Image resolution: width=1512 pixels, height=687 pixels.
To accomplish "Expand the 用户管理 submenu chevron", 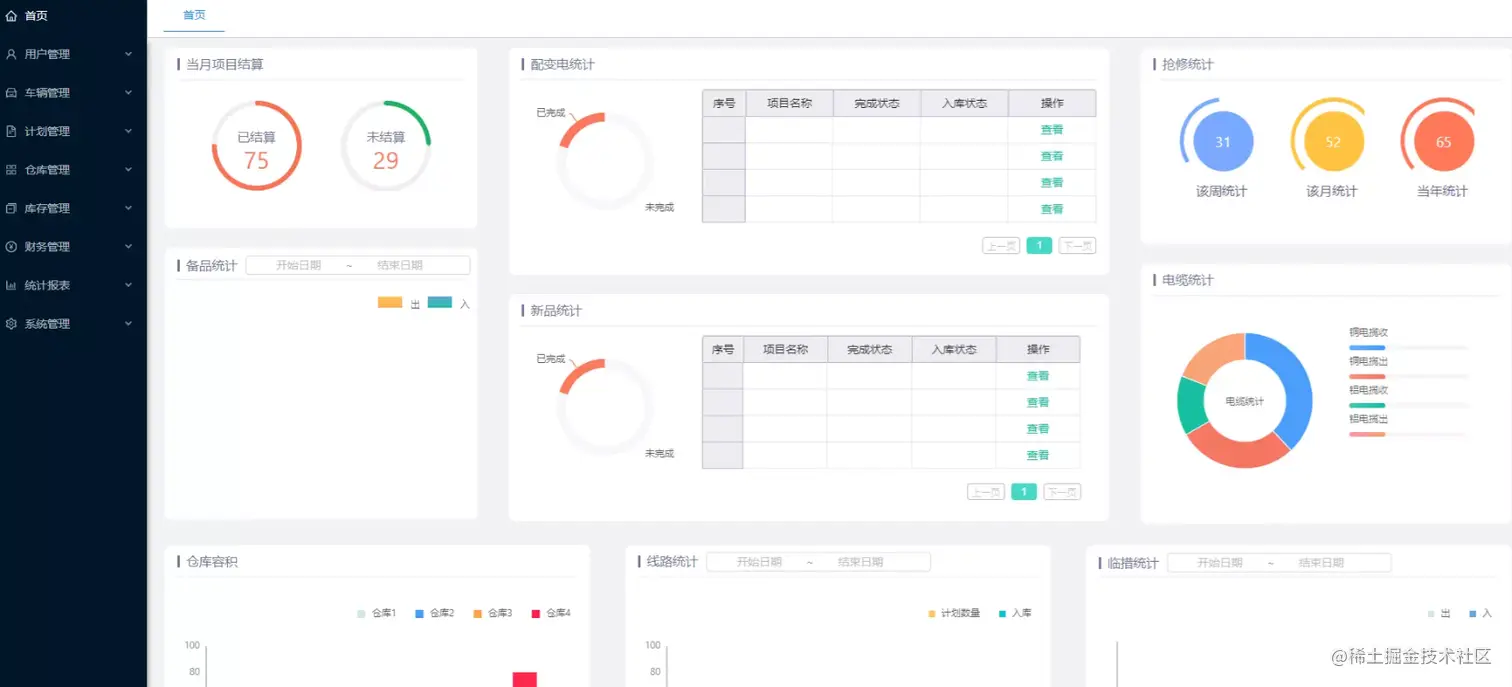I will coord(128,54).
